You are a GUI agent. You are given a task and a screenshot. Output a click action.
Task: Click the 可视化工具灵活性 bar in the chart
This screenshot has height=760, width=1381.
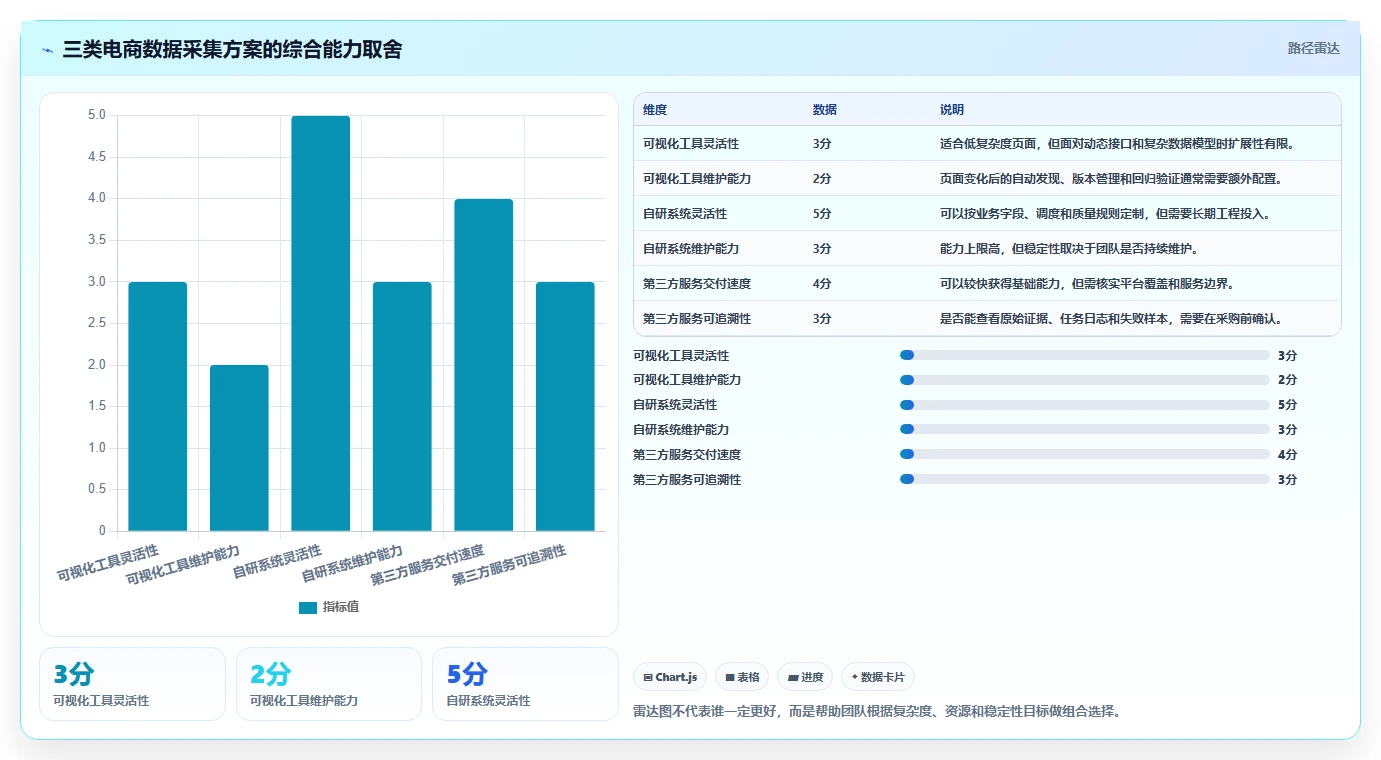[158, 406]
